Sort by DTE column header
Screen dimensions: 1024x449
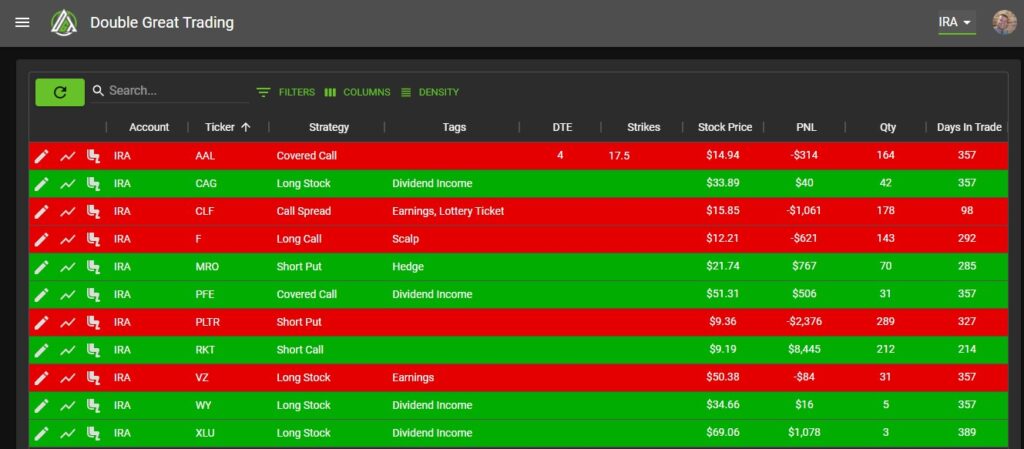point(562,127)
